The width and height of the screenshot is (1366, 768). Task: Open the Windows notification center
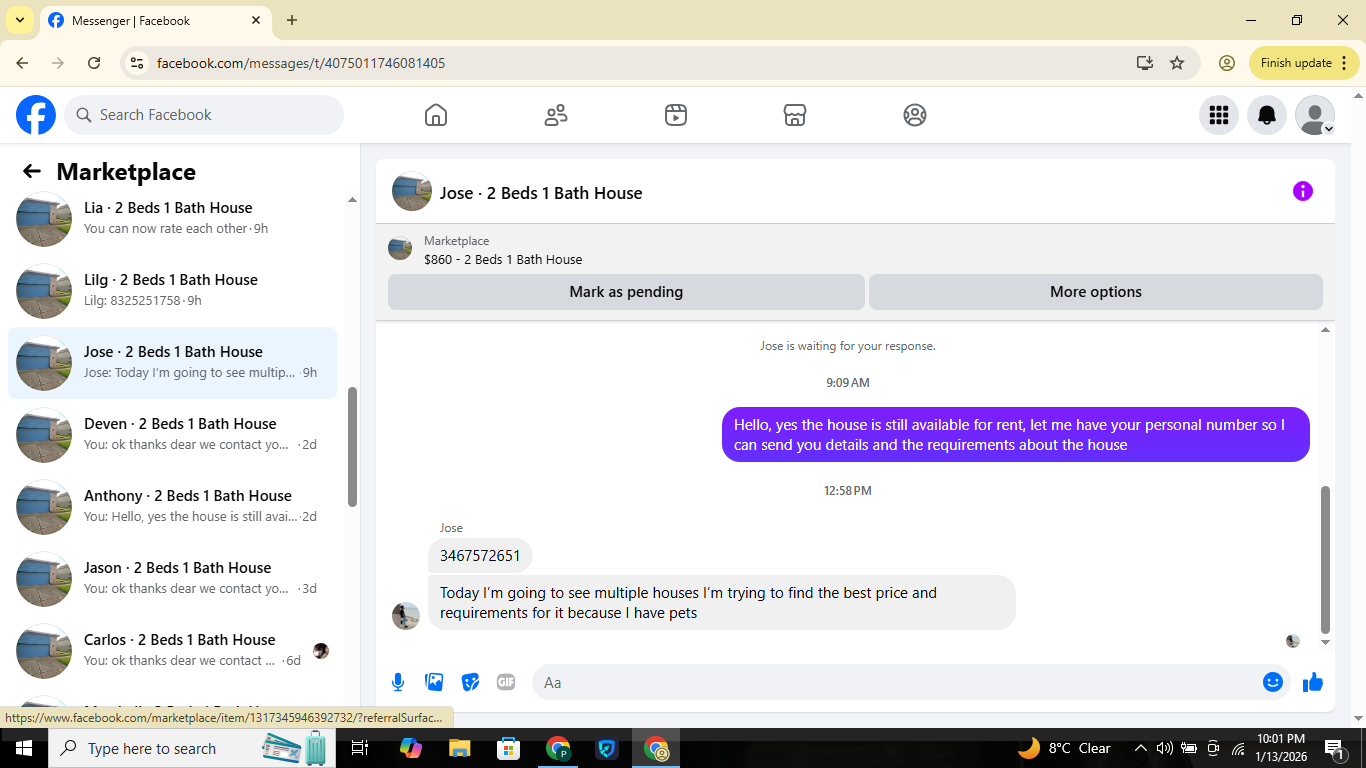point(1334,748)
